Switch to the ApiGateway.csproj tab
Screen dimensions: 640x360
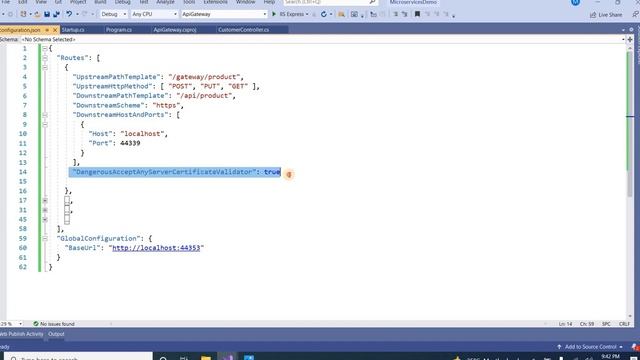(x=175, y=30)
